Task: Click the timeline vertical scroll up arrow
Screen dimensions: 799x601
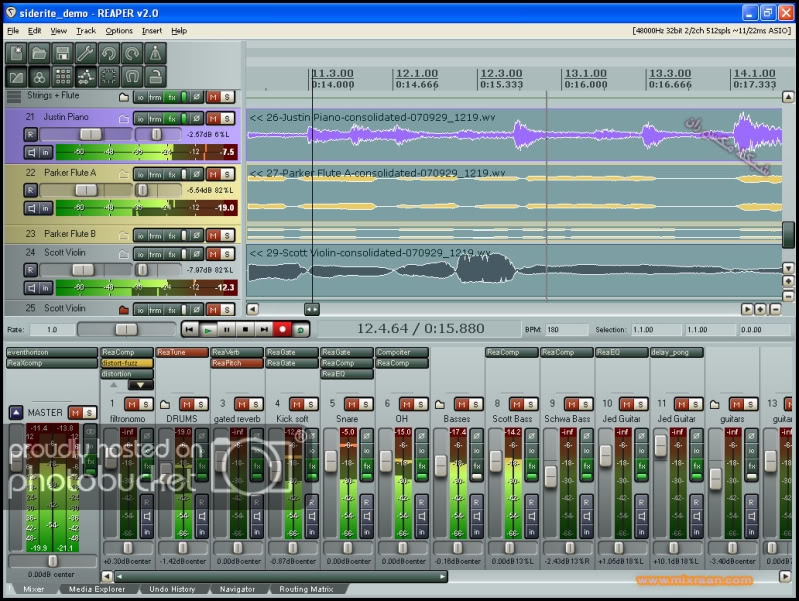Action: point(788,97)
